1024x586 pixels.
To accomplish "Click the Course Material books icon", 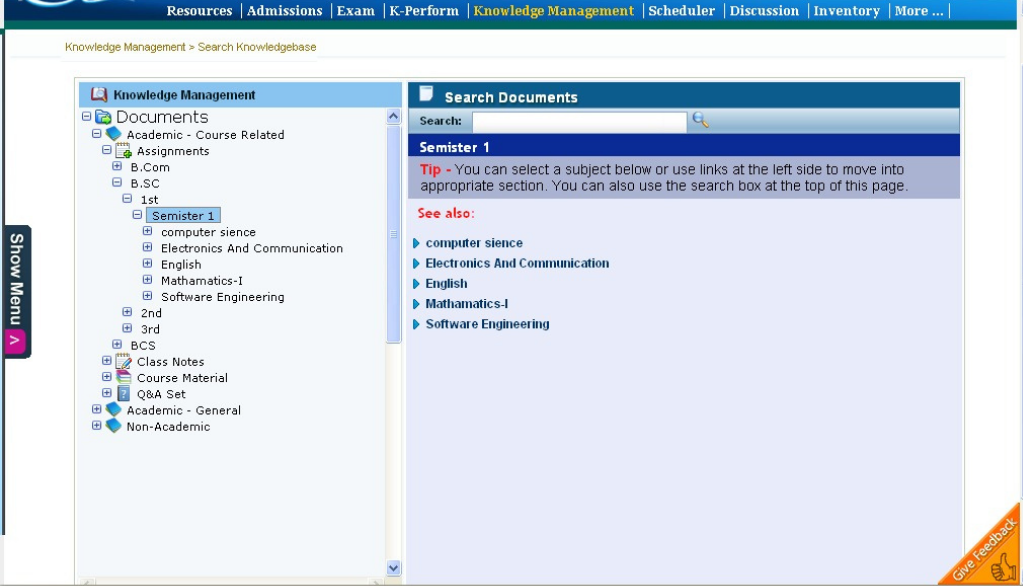I will (x=123, y=378).
